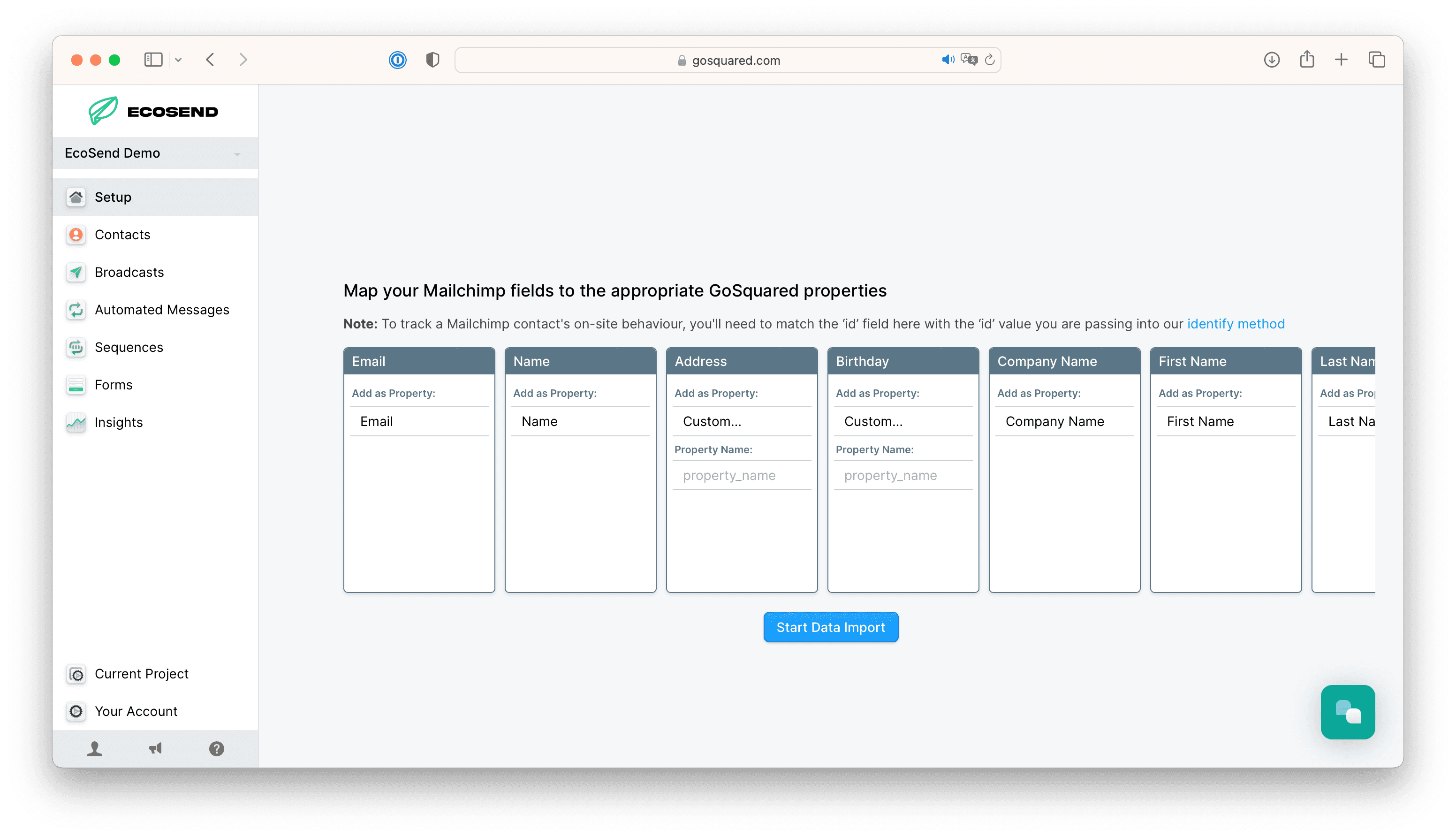Reload the page

point(989,60)
